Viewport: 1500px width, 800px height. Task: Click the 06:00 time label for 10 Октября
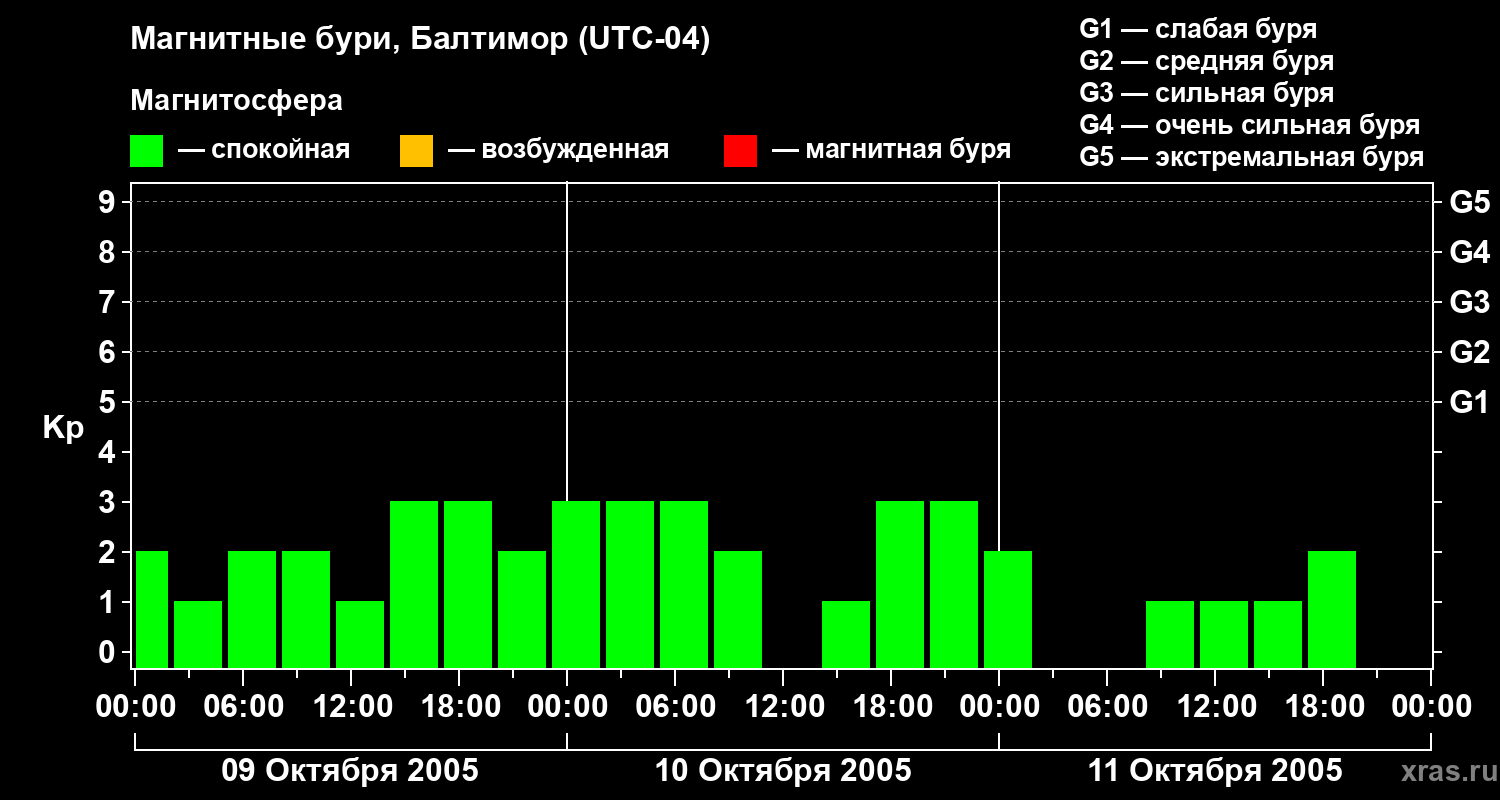tap(675, 707)
